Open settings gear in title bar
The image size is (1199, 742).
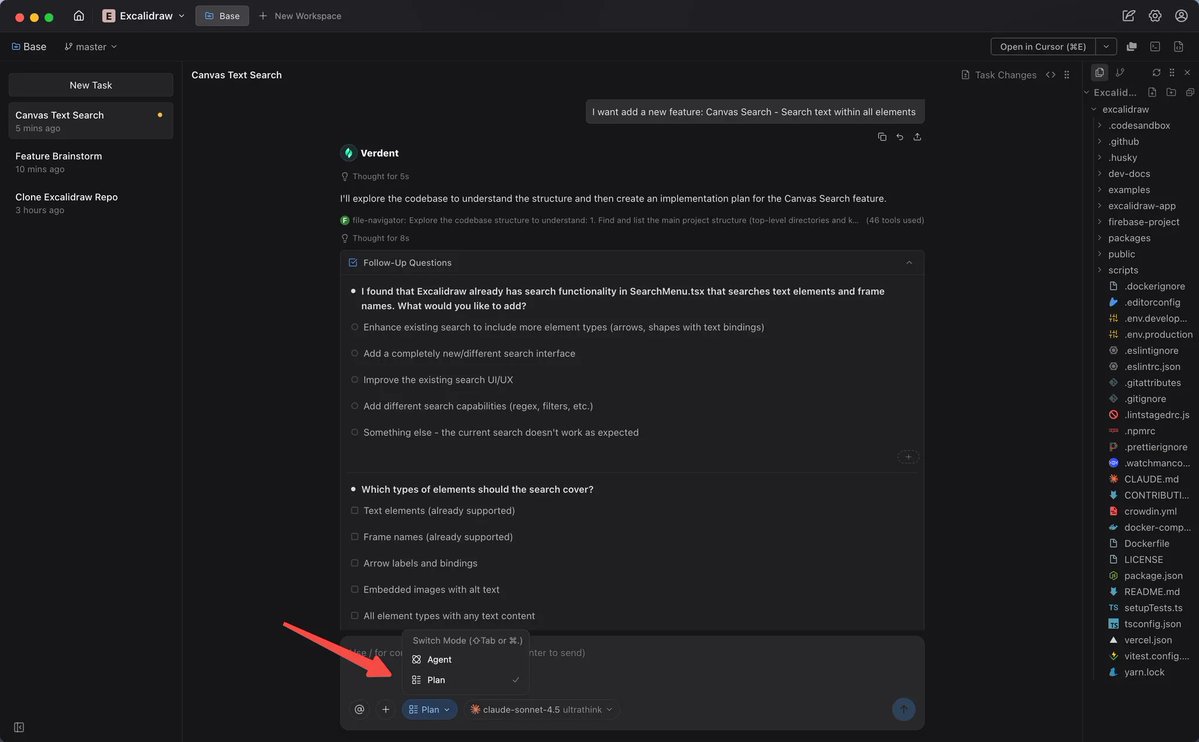coord(1155,15)
